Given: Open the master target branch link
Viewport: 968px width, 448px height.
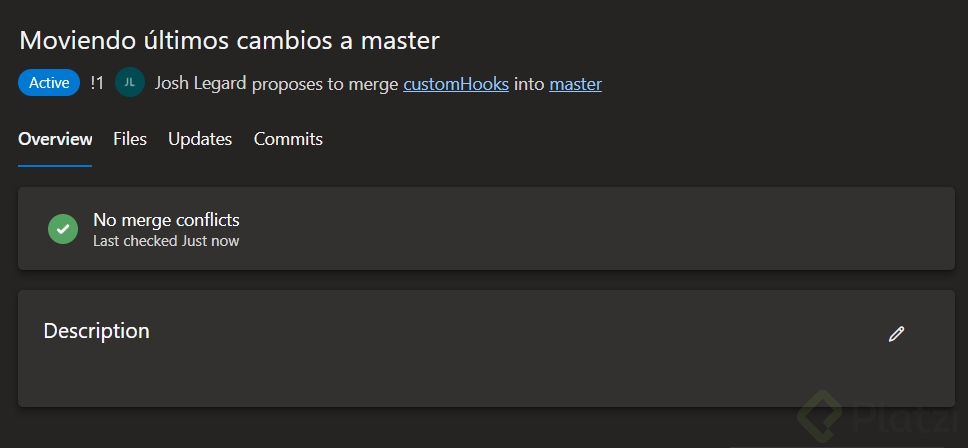Looking at the screenshot, I should [x=575, y=84].
